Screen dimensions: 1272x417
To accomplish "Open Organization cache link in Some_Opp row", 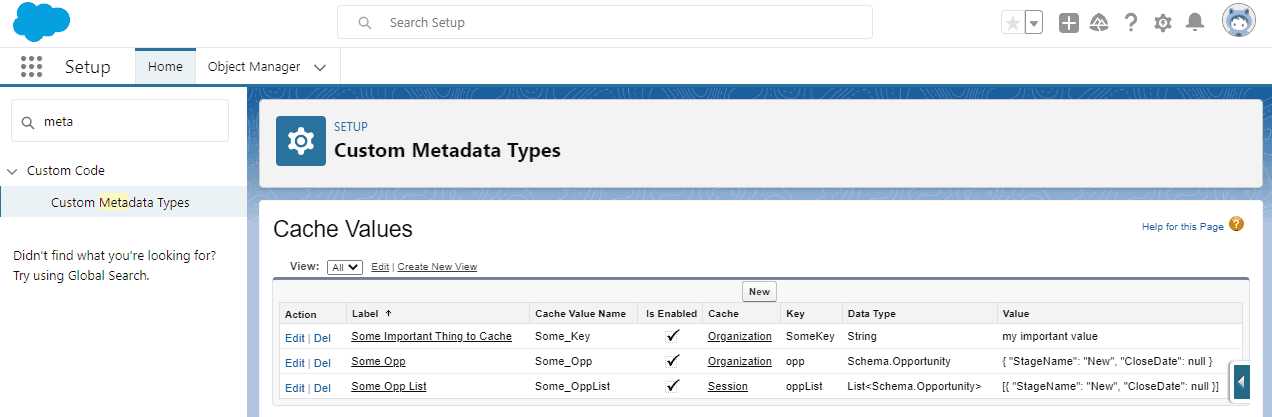I will point(740,361).
